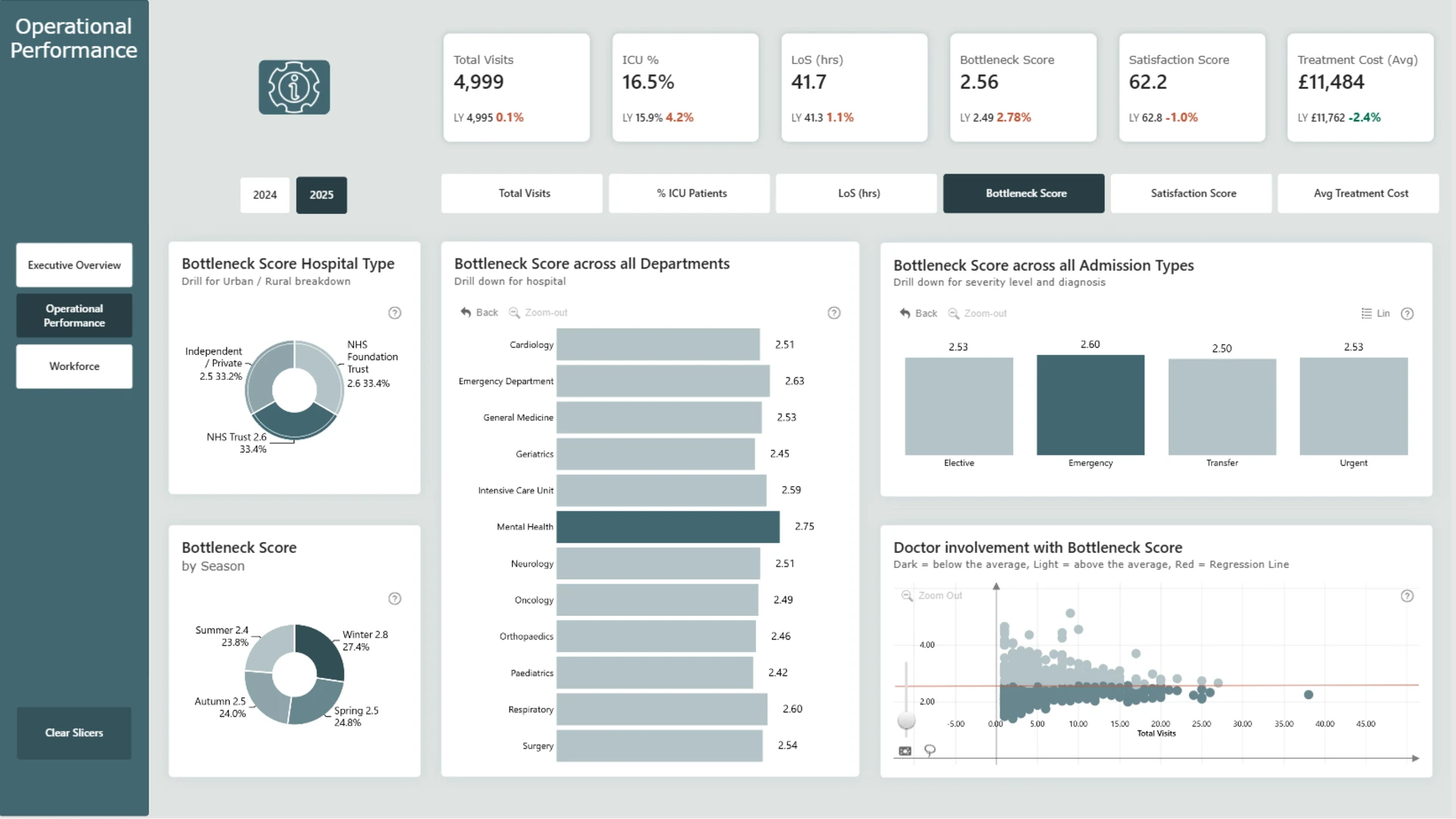Click help icon on Doctor involvement scatter chart

[1407, 596]
